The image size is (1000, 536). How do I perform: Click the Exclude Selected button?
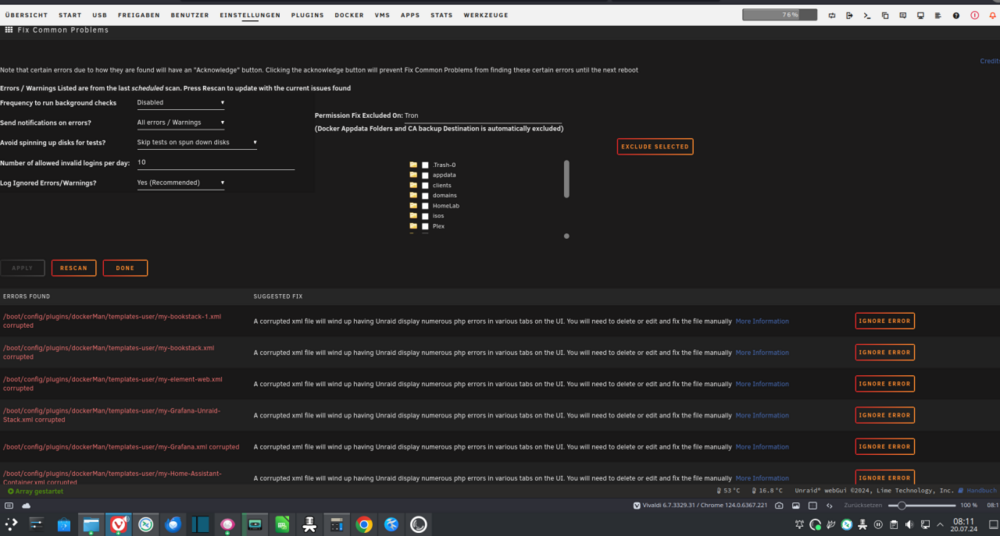pyautogui.click(x=655, y=147)
